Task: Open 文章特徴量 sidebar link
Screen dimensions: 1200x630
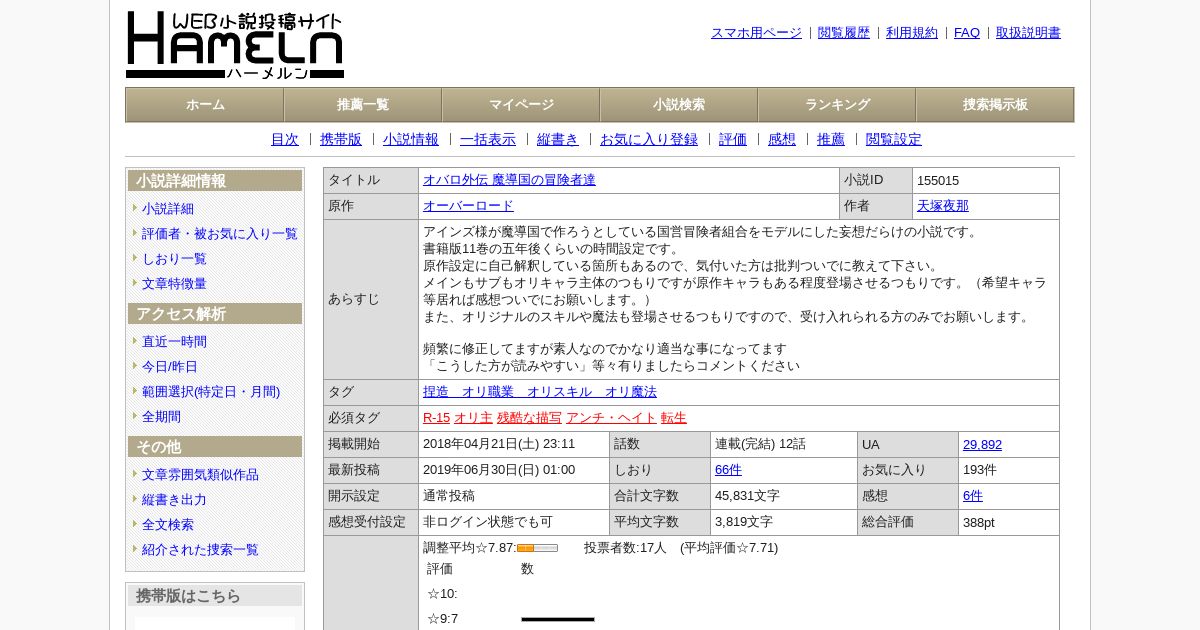Action: (x=174, y=284)
